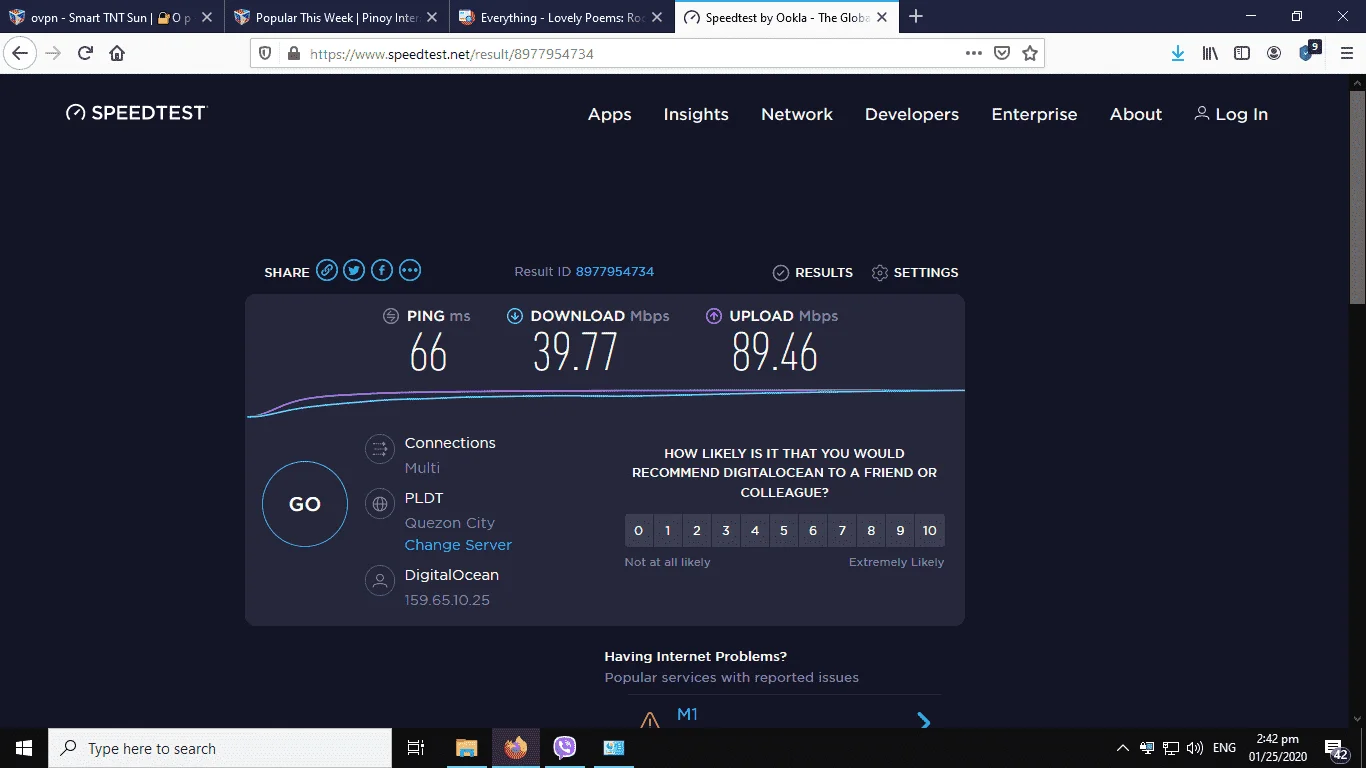Reload the current page

tap(86, 54)
